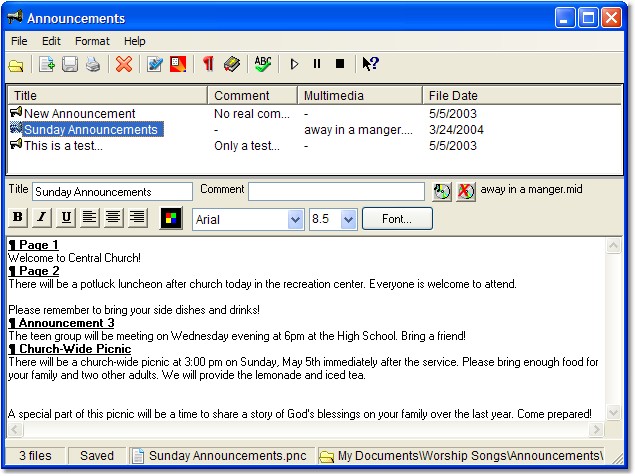Click the vertical scrollbar down arrow
Screen dimensions: 635x476
(613, 413)
